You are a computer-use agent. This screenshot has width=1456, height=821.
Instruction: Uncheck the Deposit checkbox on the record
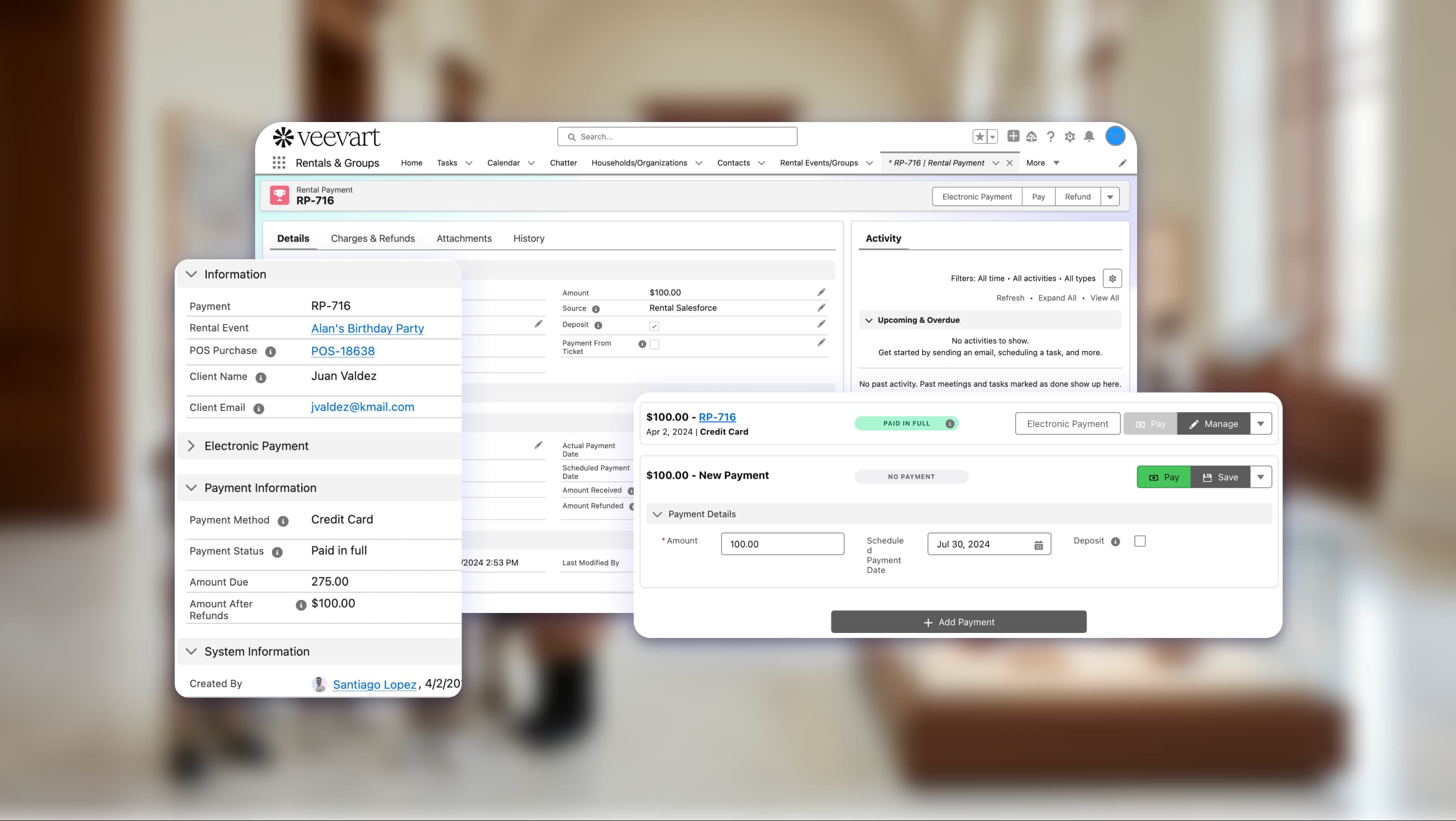coord(654,325)
